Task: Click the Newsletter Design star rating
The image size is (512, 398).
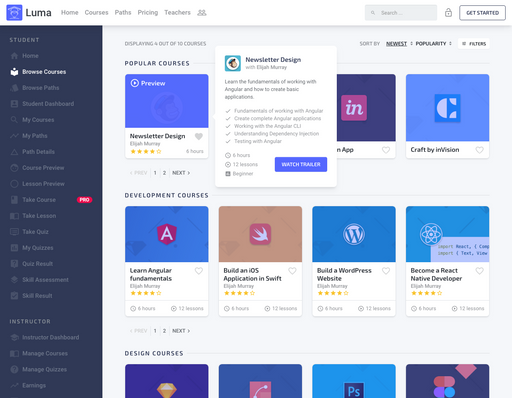Action: coord(146,151)
